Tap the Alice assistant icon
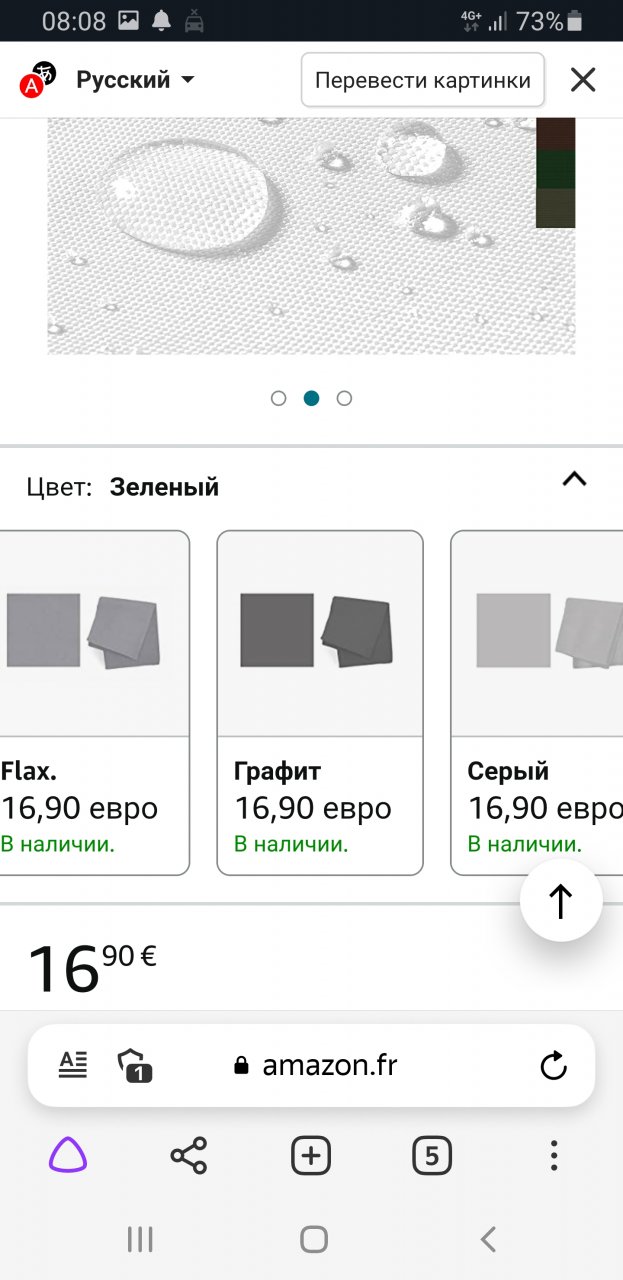This screenshot has height=1280, width=623. [x=68, y=1156]
